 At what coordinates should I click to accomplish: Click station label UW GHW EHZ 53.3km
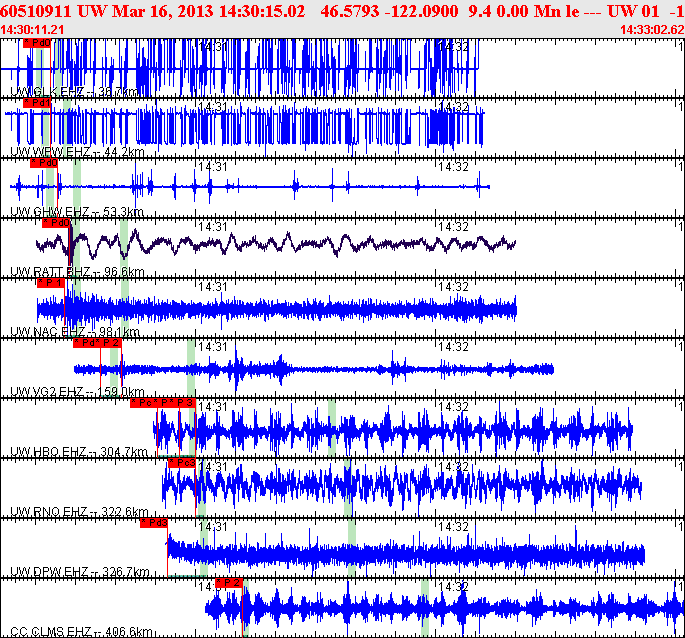click(x=76, y=212)
